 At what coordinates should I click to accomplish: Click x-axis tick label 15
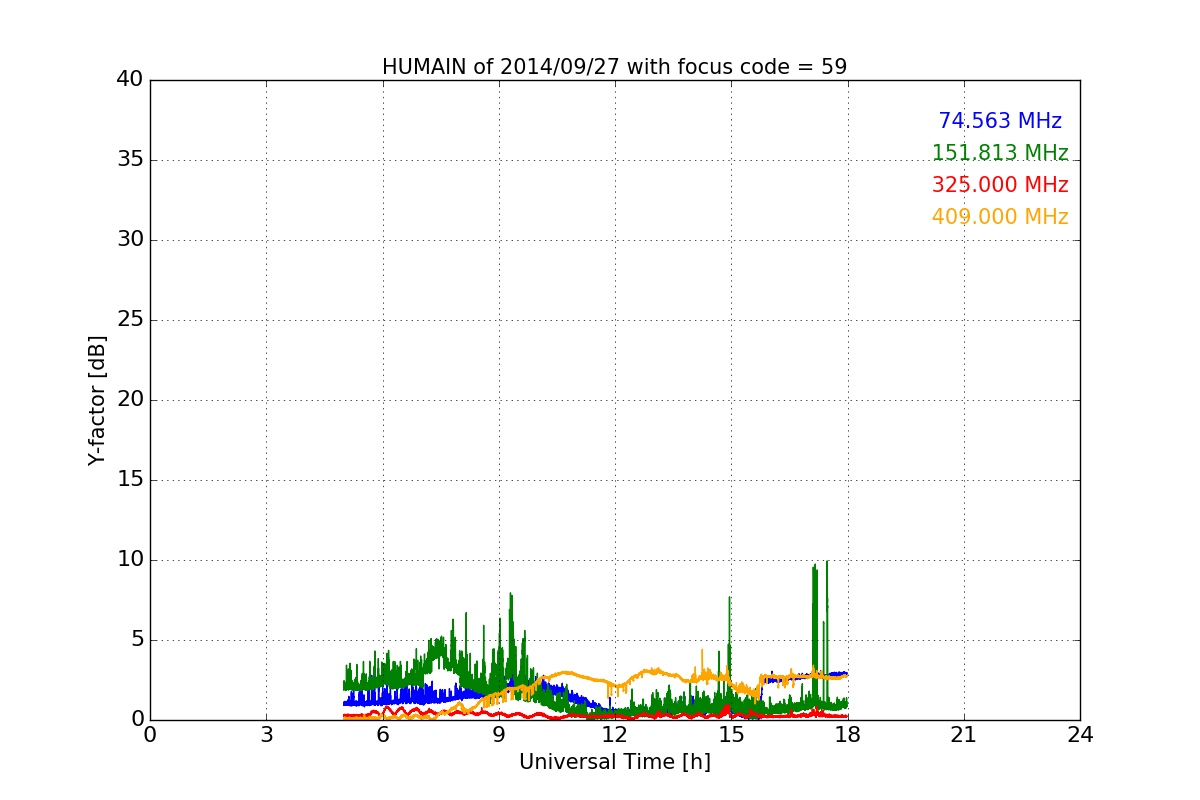click(x=731, y=734)
